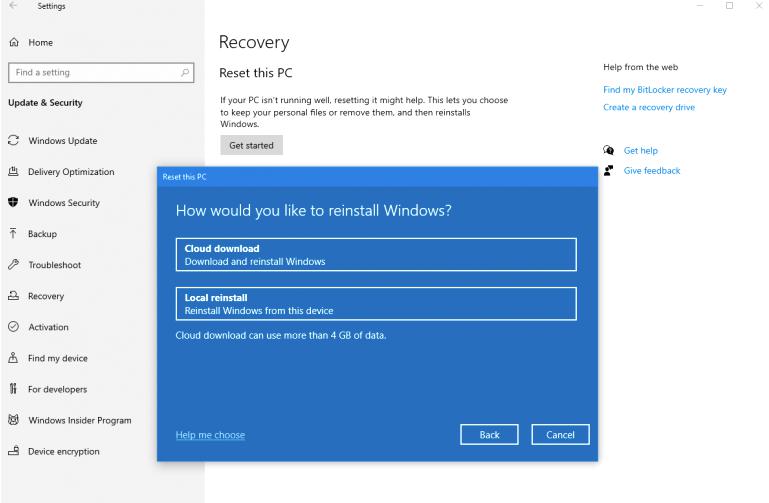The height and width of the screenshot is (503, 769).
Task: Open the Help me choose link
Action: 210,435
